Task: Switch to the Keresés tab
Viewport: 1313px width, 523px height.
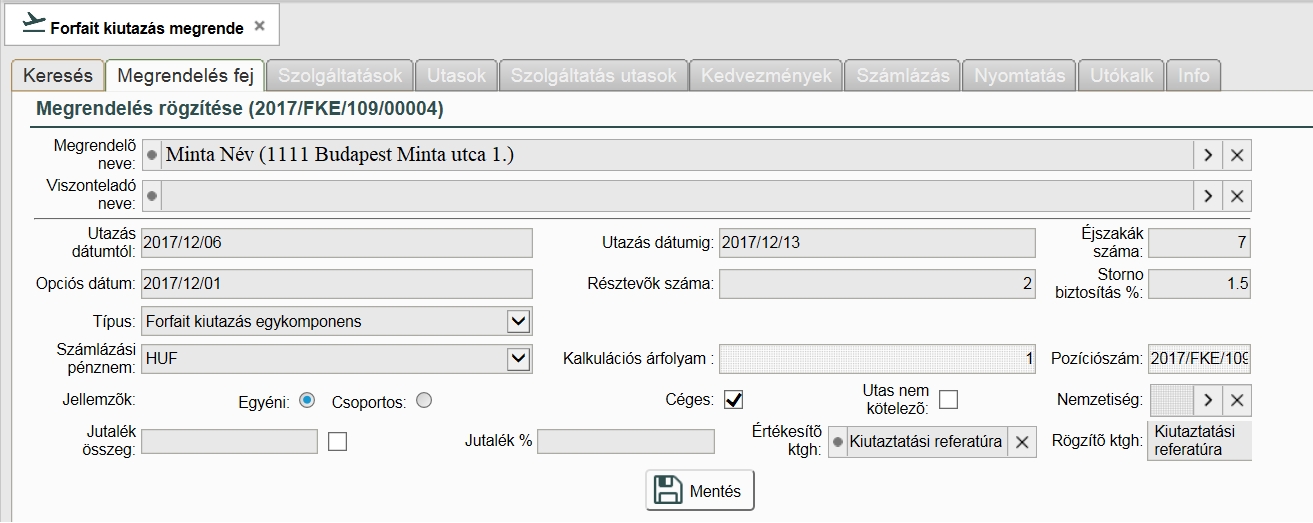Action: (x=57, y=76)
